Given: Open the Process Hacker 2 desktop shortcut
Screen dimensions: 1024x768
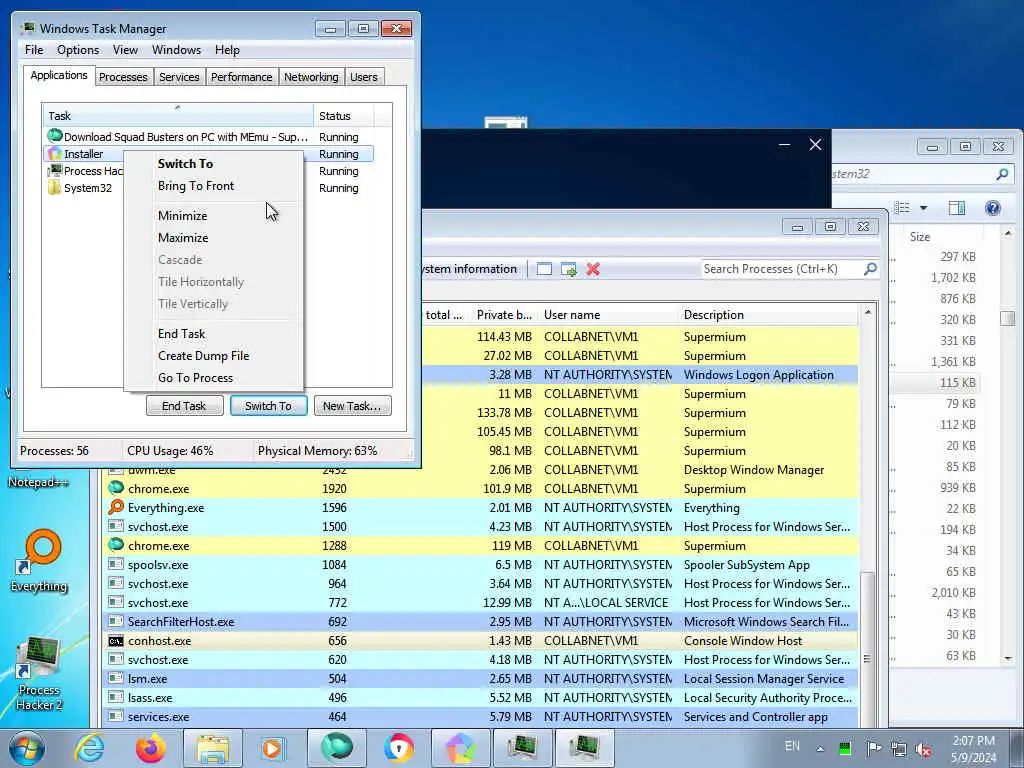Looking at the screenshot, I should (x=39, y=674).
